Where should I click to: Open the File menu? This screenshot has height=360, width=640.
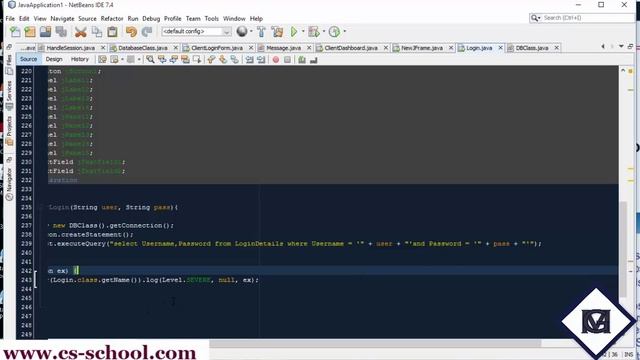(10, 18)
